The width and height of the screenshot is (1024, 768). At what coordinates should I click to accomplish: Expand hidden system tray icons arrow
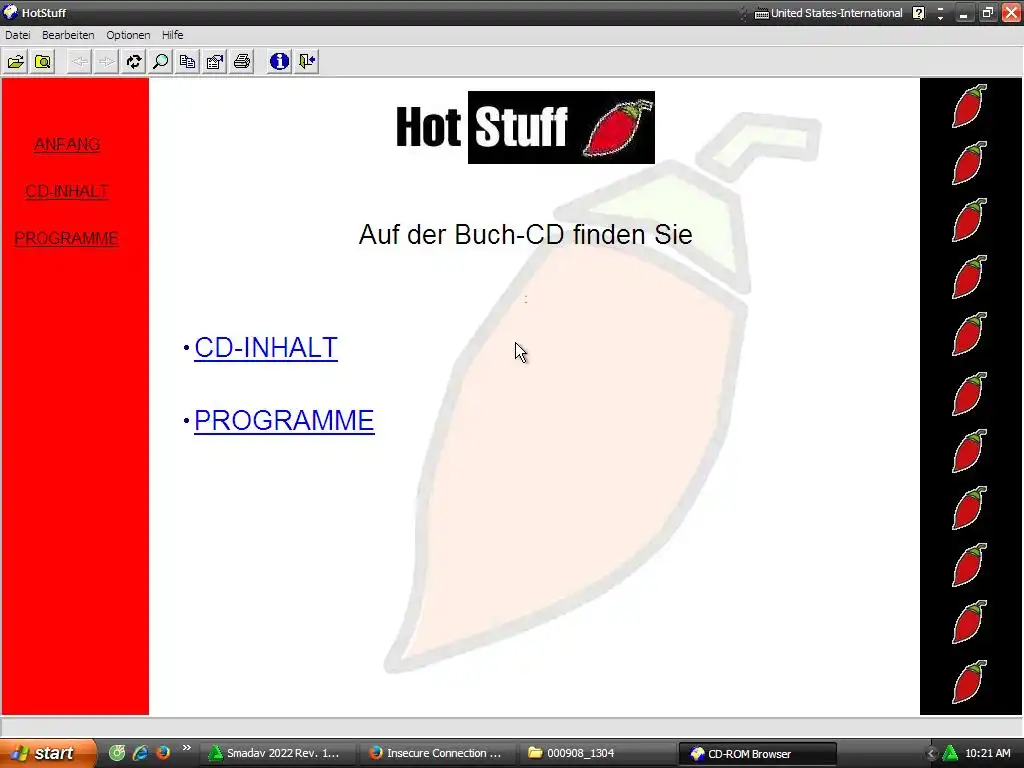pyautogui.click(x=931, y=754)
